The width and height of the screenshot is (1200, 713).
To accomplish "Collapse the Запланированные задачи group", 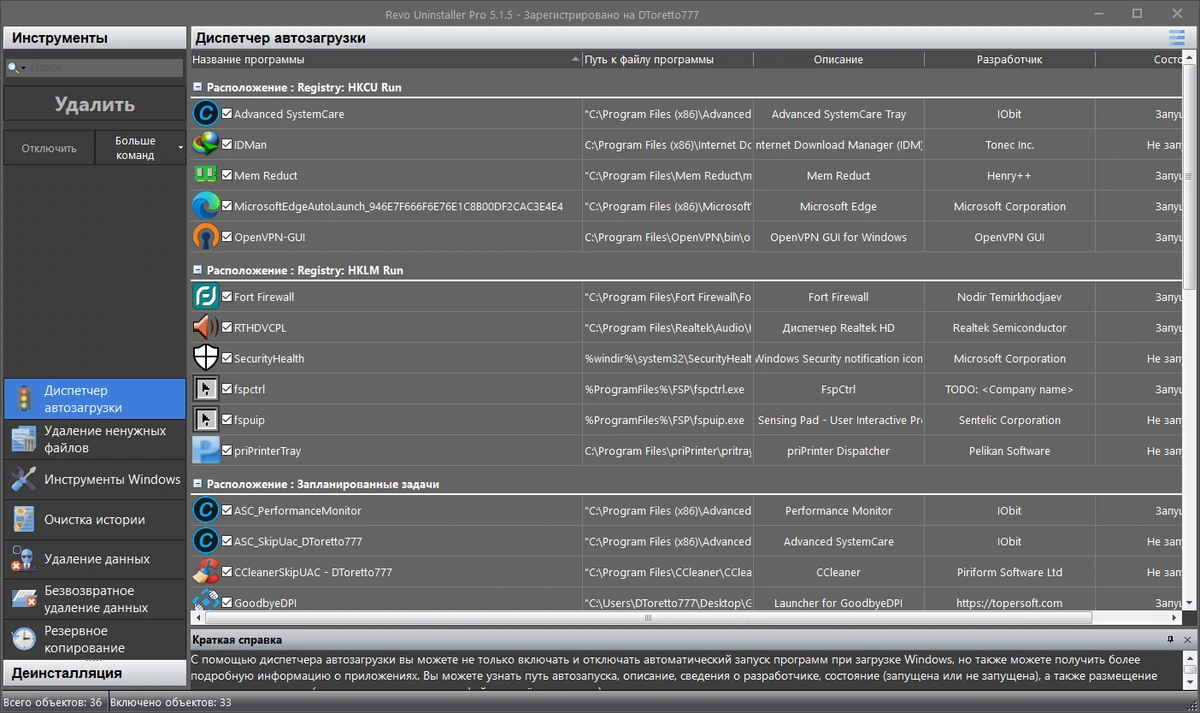I will tap(198, 484).
